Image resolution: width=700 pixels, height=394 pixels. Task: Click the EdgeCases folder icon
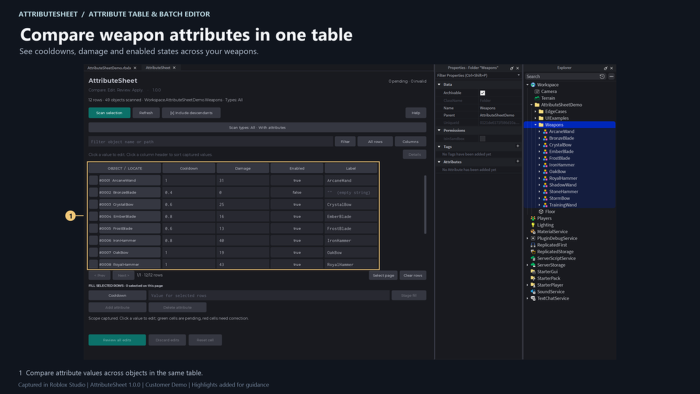(x=541, y=112)
